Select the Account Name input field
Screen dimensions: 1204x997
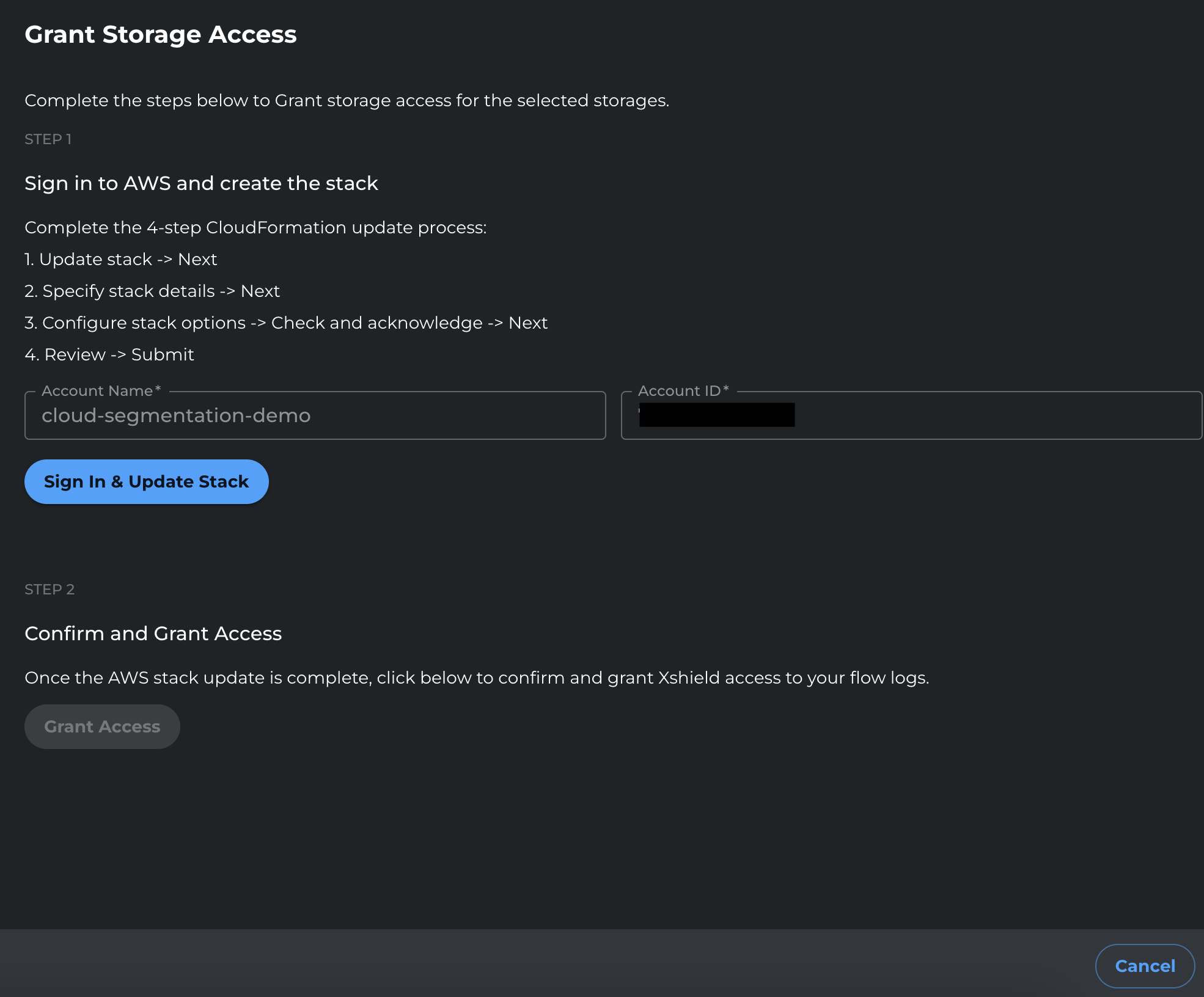tap(315, 415)
